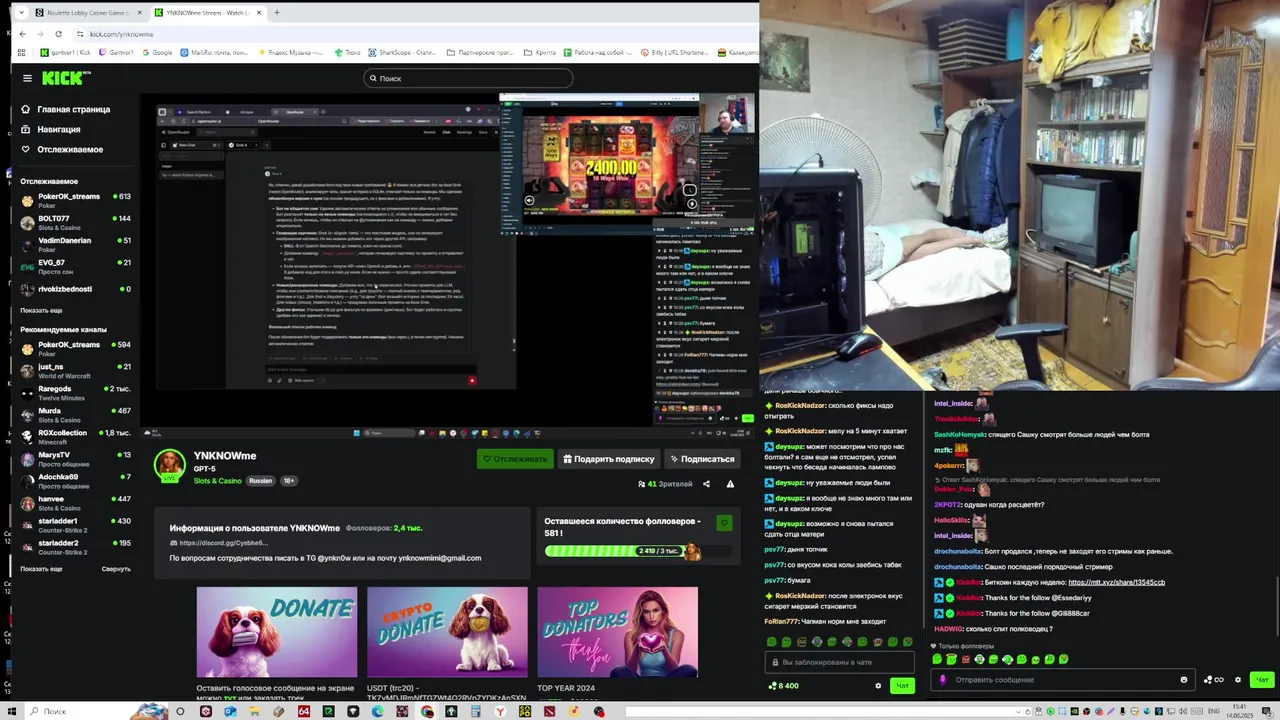1280x720 pixels.
Task: Open Slots & Casino category link
Action: (217, 481)
